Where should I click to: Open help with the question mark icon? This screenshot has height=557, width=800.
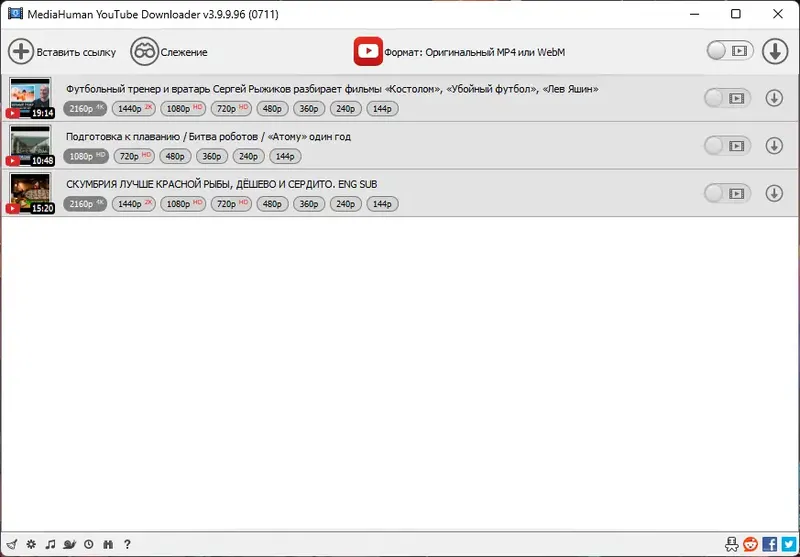[x=127, y=544]
